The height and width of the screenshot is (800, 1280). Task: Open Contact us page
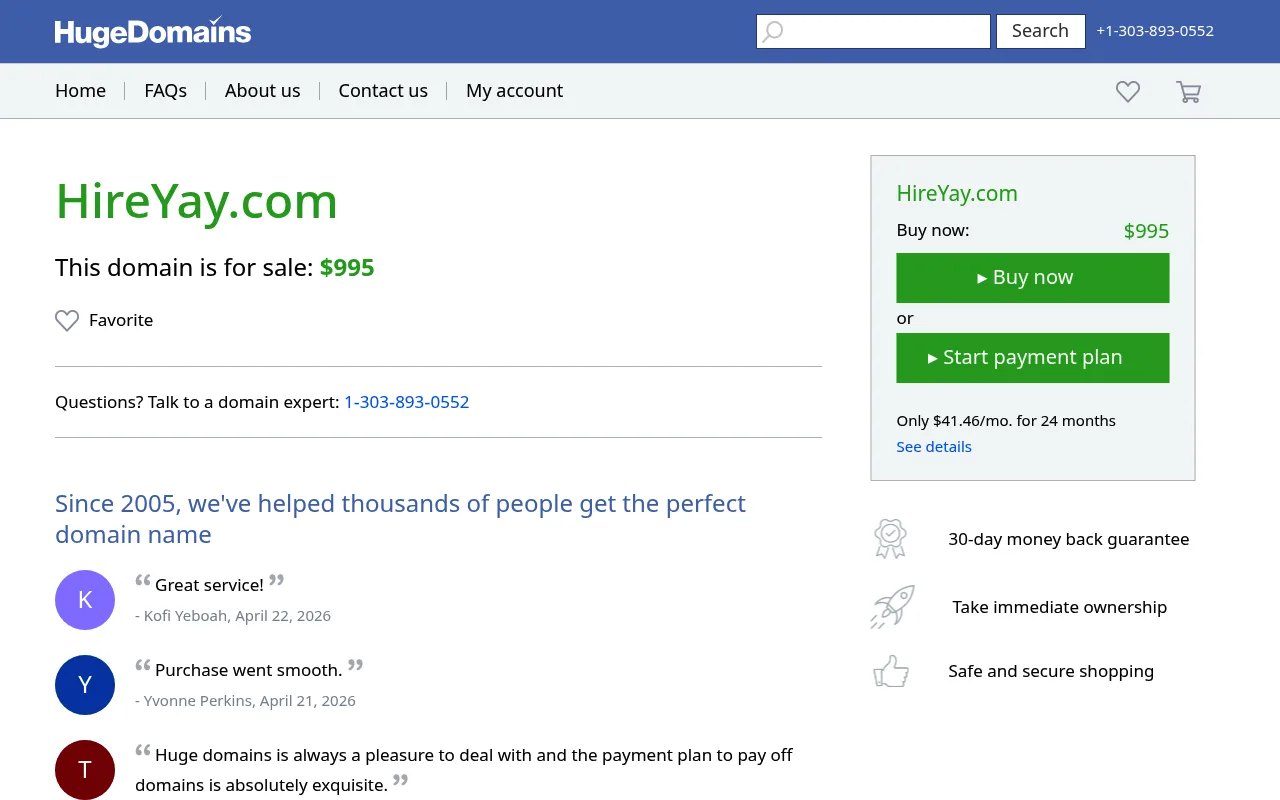click(383, 91)
